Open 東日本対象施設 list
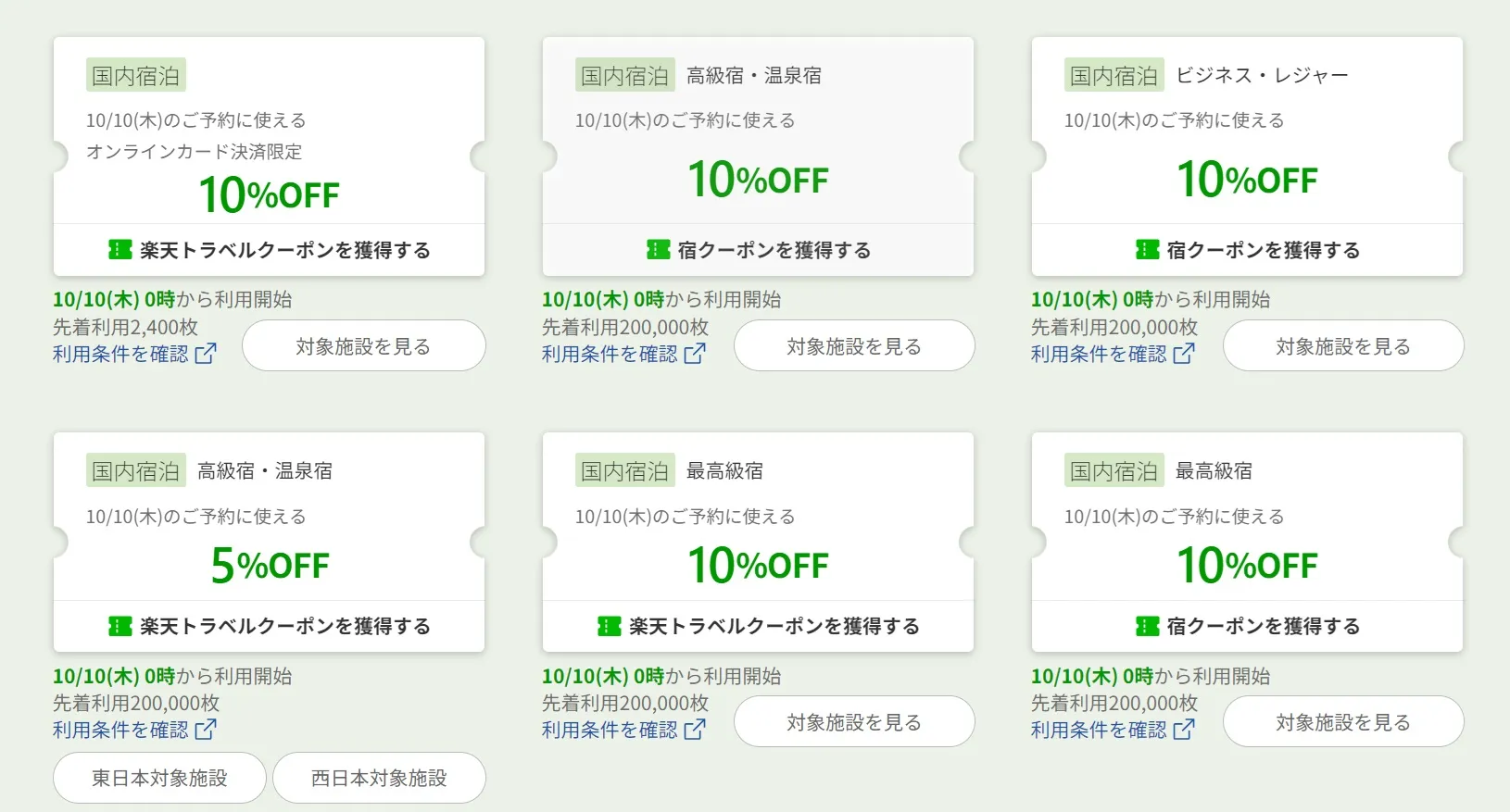This screenshot has width=1510, height=812. coord(159,778)
